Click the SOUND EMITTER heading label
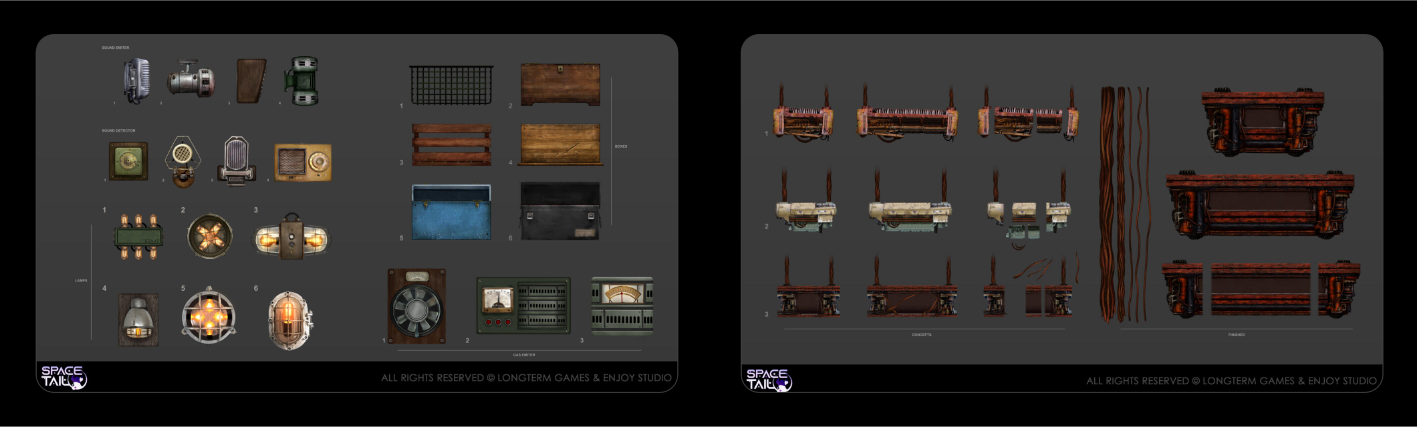 [x=115, y=47]
